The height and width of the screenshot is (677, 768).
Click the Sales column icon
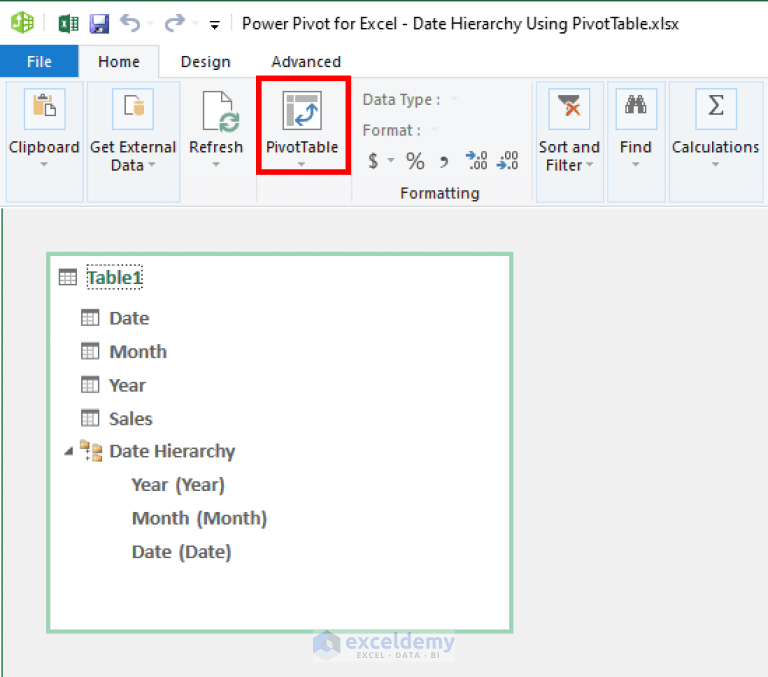90,418
